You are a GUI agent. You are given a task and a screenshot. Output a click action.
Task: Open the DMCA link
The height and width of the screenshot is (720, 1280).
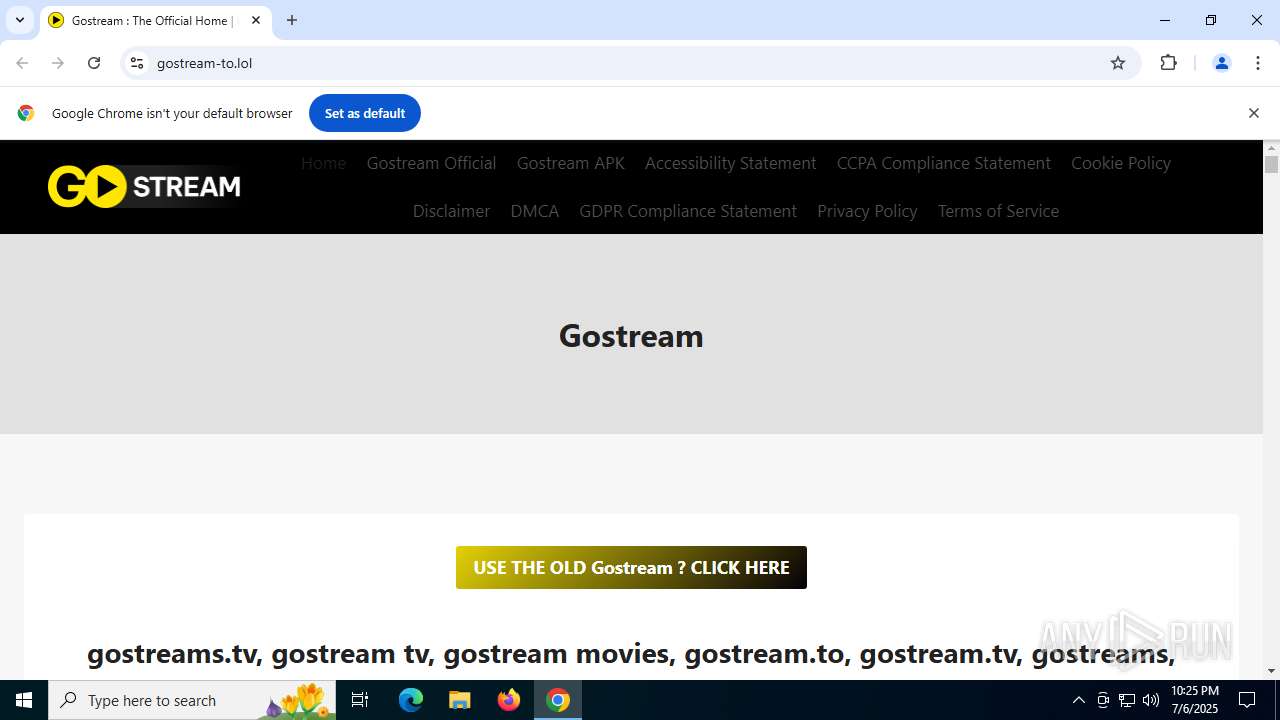[534, 211]
